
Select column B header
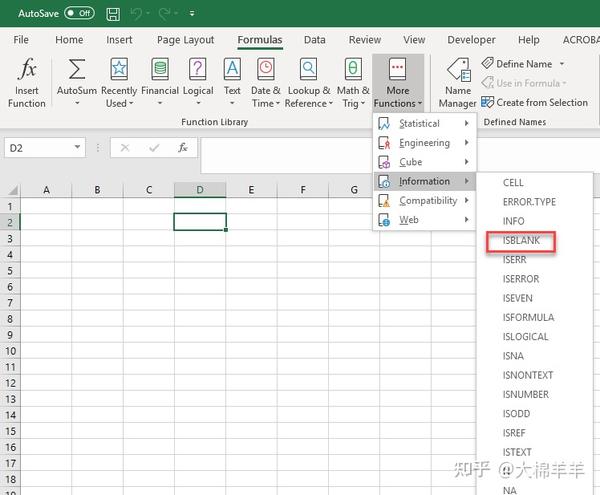tap(97, 190)
